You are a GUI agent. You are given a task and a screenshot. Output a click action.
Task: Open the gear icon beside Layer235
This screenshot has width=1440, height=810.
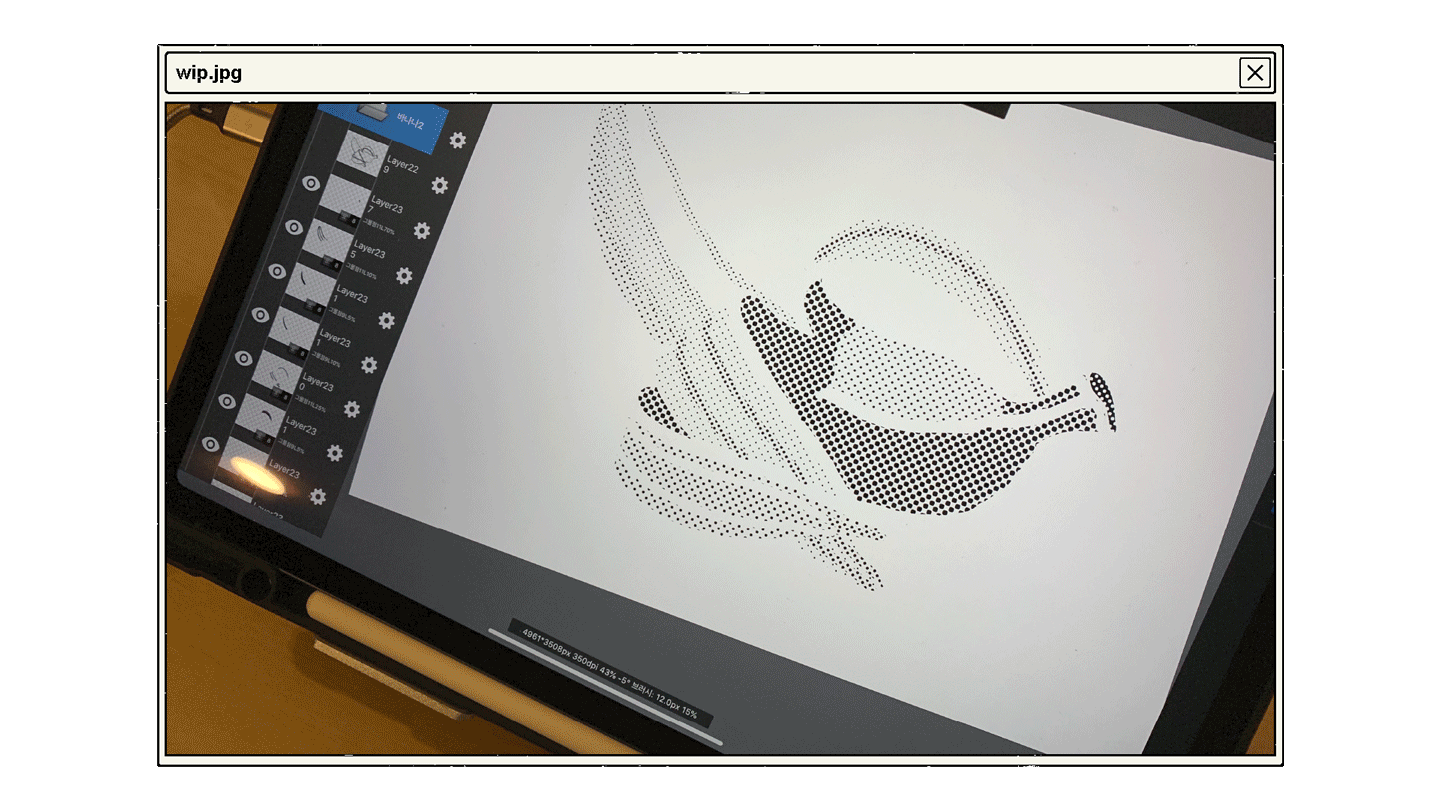[x=404, y=275]
